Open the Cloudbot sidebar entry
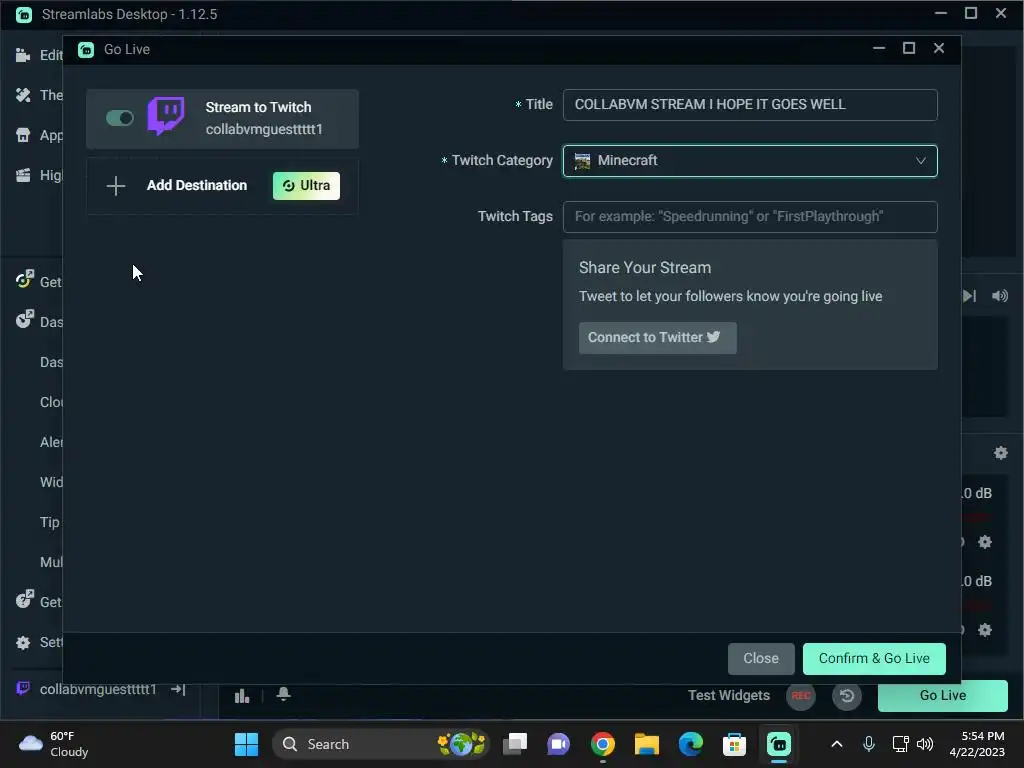1024x768 pixels. (x=51, y=402)
